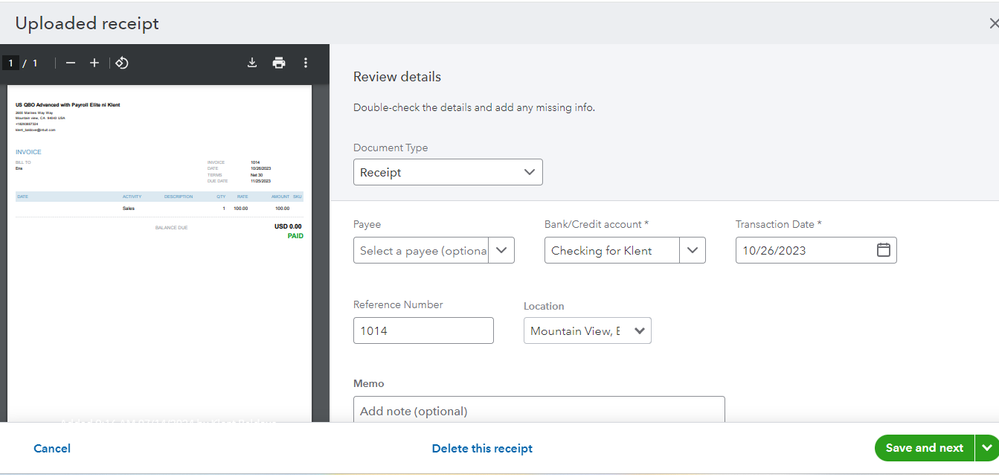Click the Reference Number field

[x=423, y=331]
